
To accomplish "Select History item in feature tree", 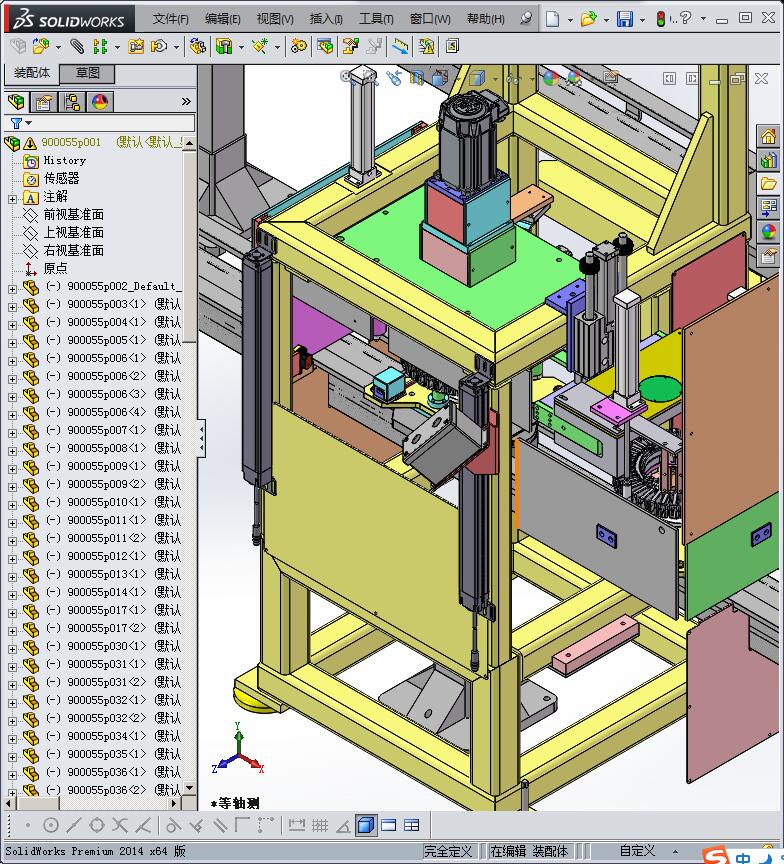I will point(64,160).
